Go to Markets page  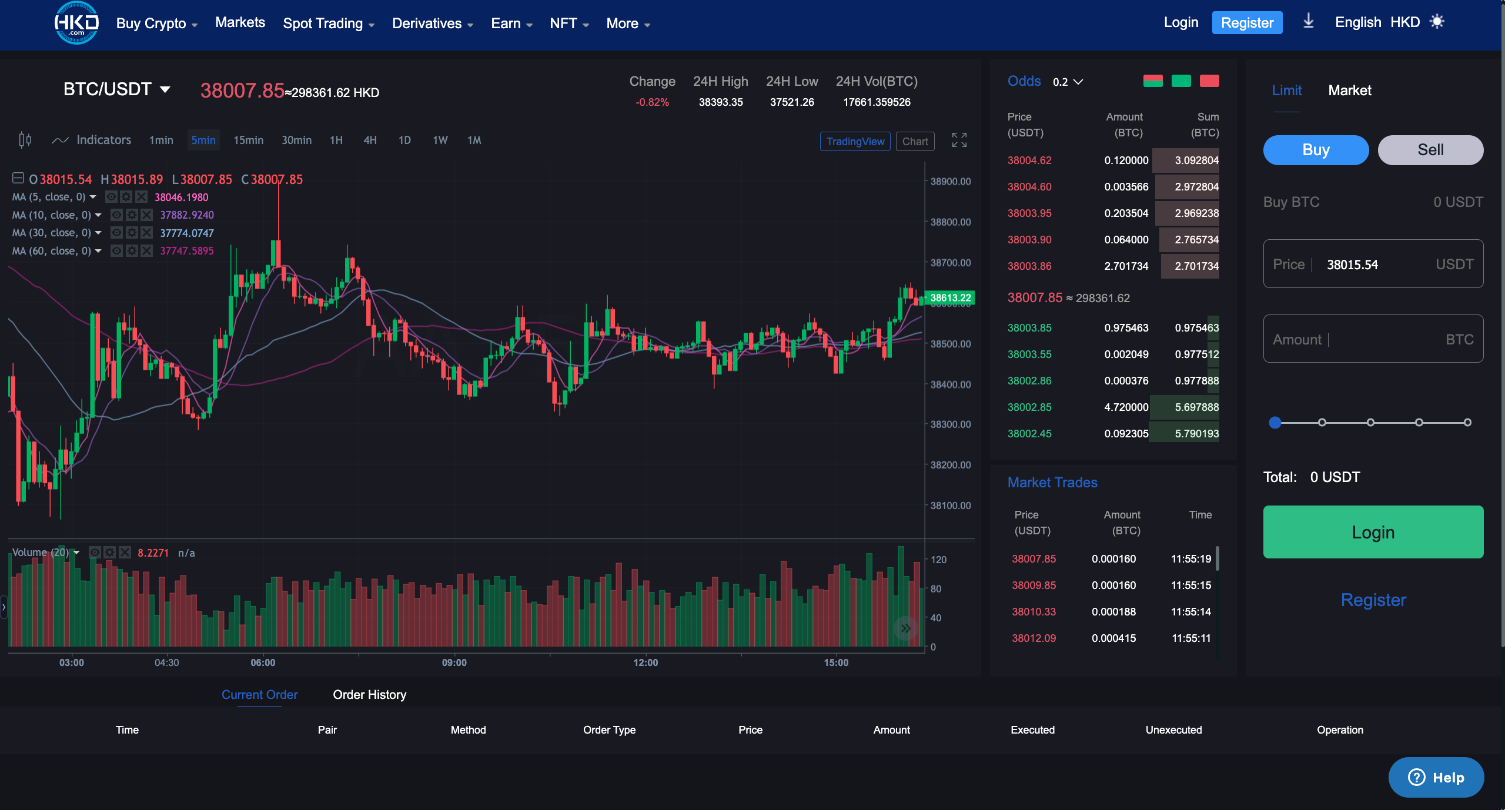240,22
